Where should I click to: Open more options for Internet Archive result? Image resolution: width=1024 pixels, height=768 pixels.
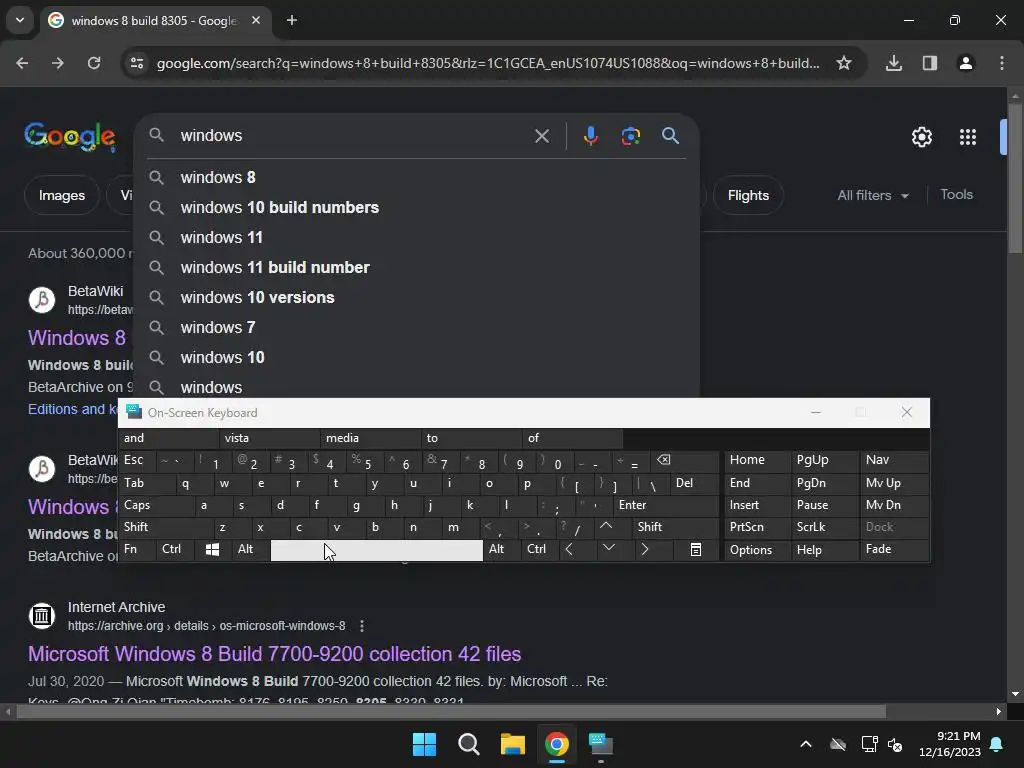(x=362, y=626)
